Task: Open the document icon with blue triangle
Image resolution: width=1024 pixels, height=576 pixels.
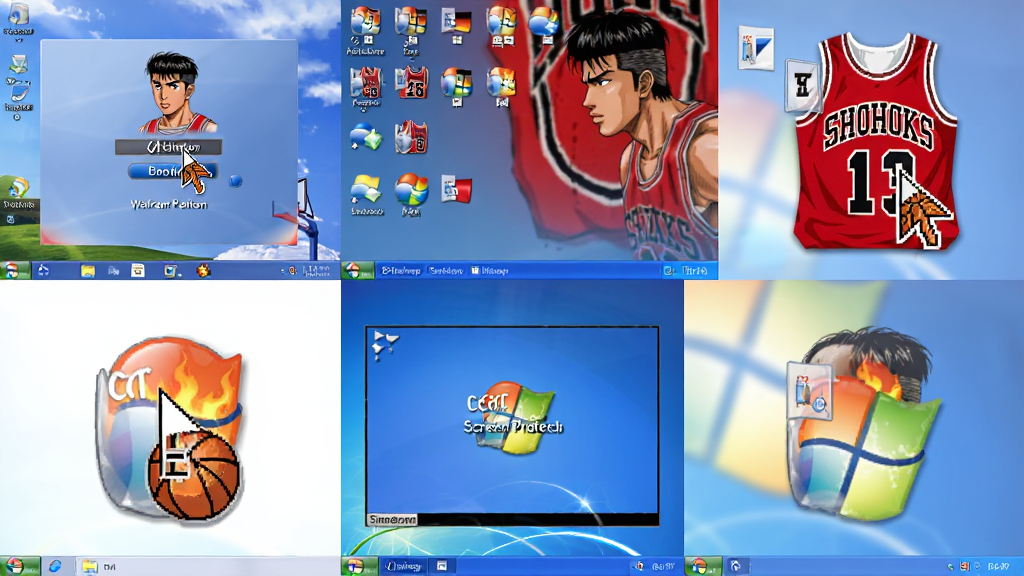Action: click(756, 48)
